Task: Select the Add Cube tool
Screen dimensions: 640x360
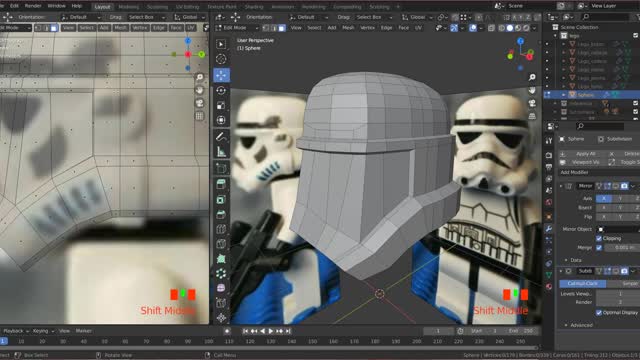Action: pos(221,168)
